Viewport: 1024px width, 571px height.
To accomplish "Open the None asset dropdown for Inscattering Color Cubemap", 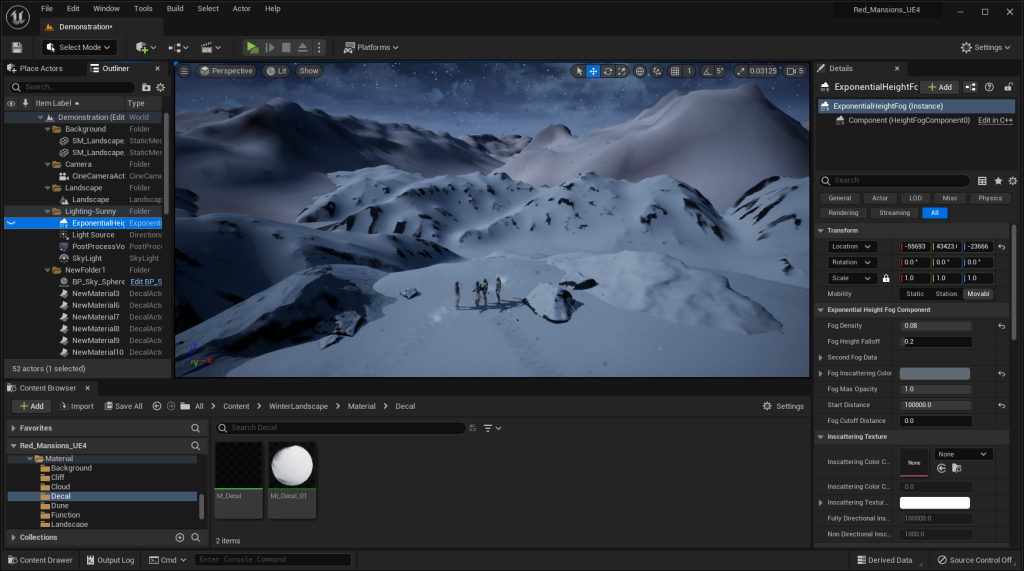I will pos(963,454).
